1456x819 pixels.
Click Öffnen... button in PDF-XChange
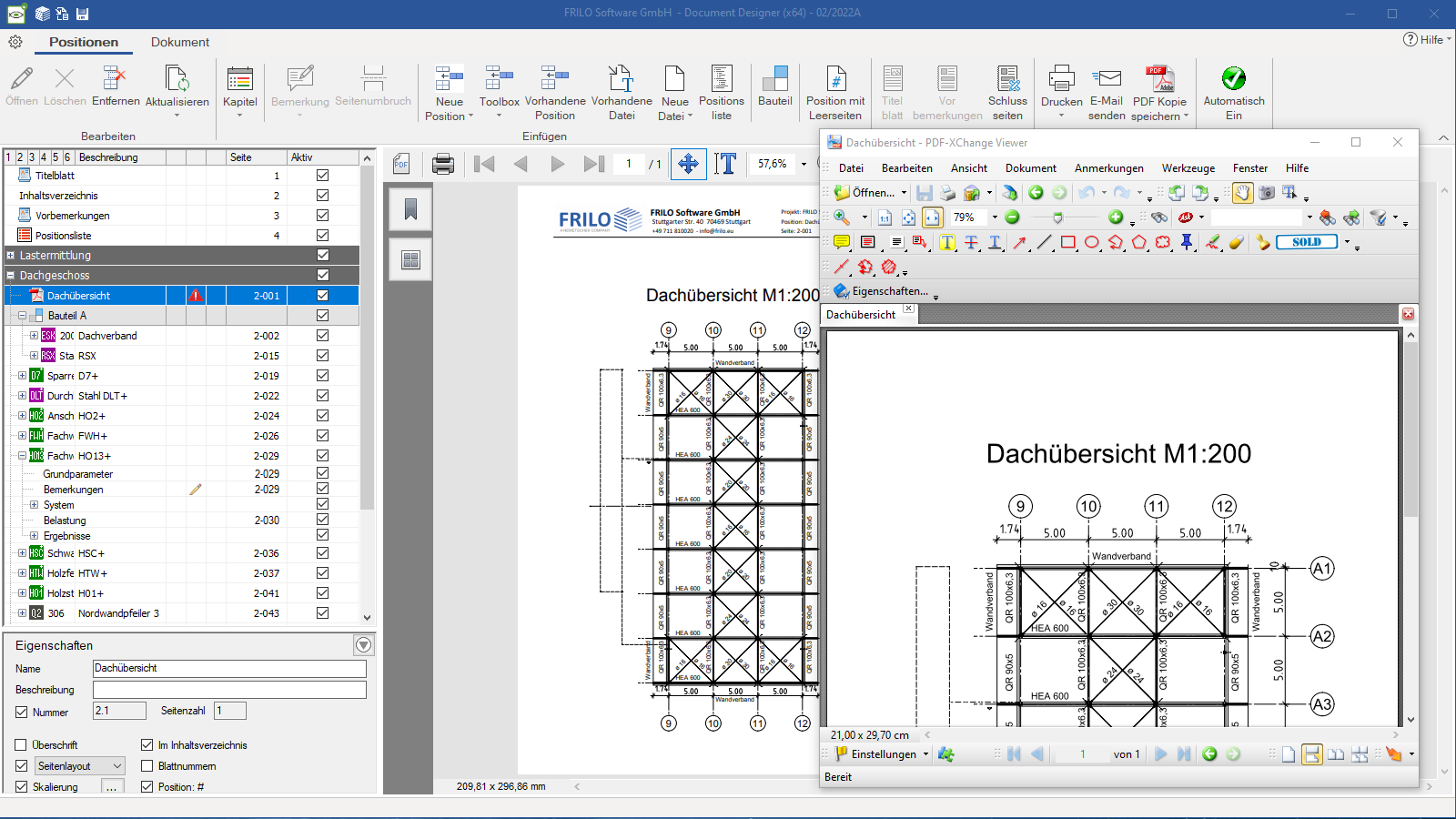[x=865, y=193]
